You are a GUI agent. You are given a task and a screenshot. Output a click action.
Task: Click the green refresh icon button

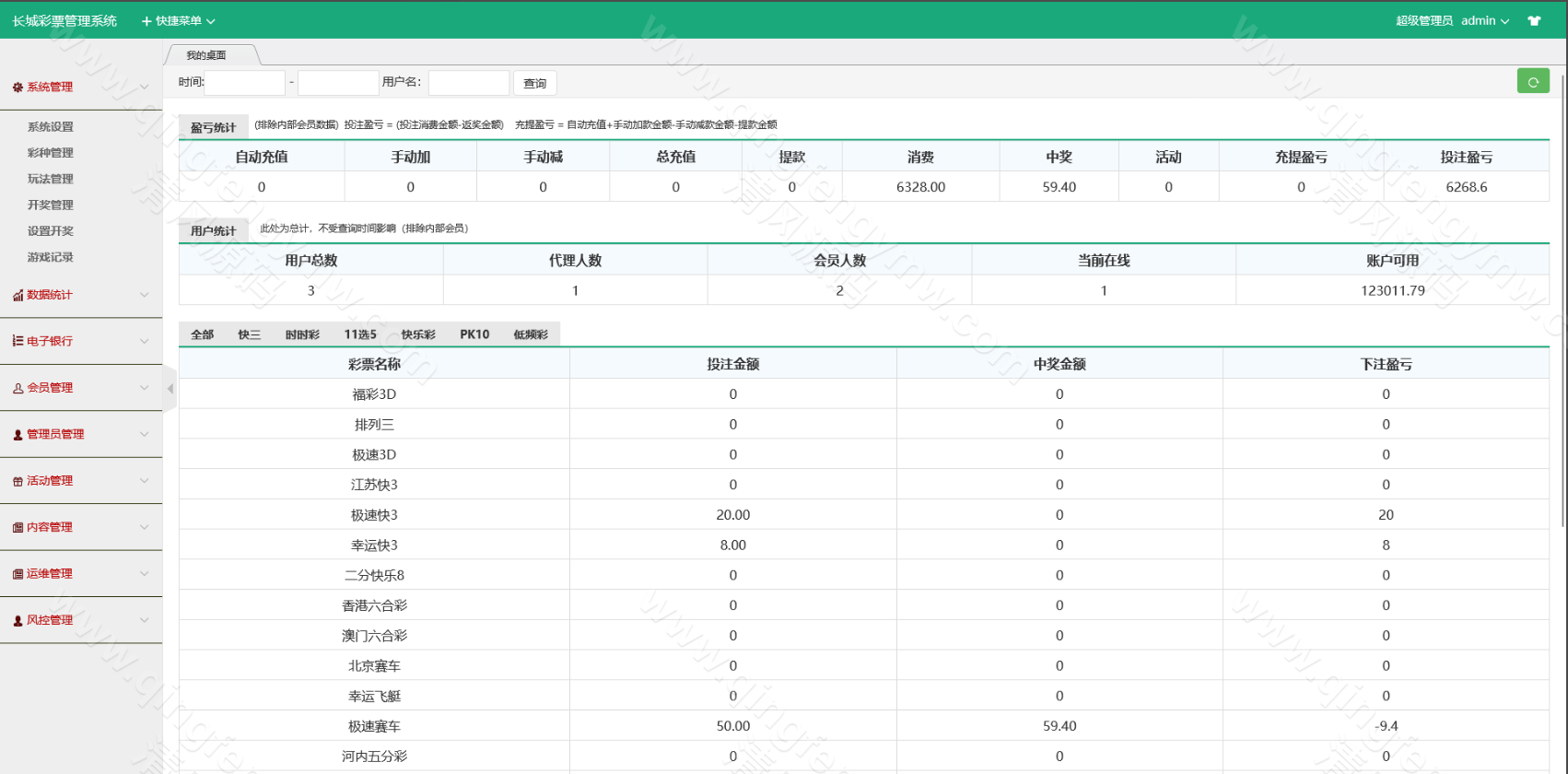pyautogui.click(x=1533, y=82)
